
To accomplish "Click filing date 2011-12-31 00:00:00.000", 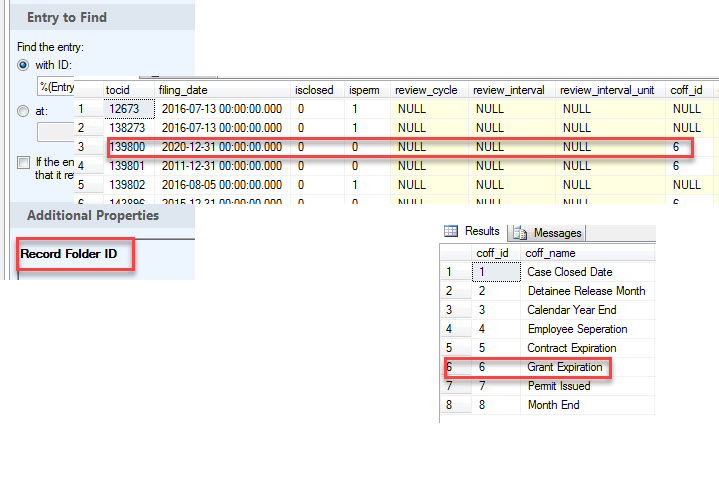I will coord(222,165).
